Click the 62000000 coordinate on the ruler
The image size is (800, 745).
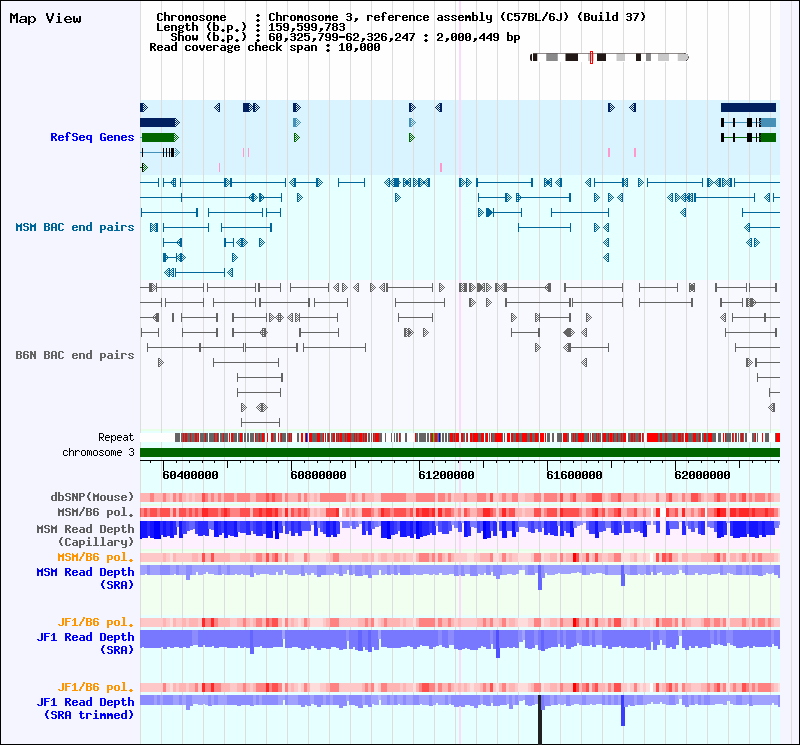pyautogui.click(x=703, y=475)
